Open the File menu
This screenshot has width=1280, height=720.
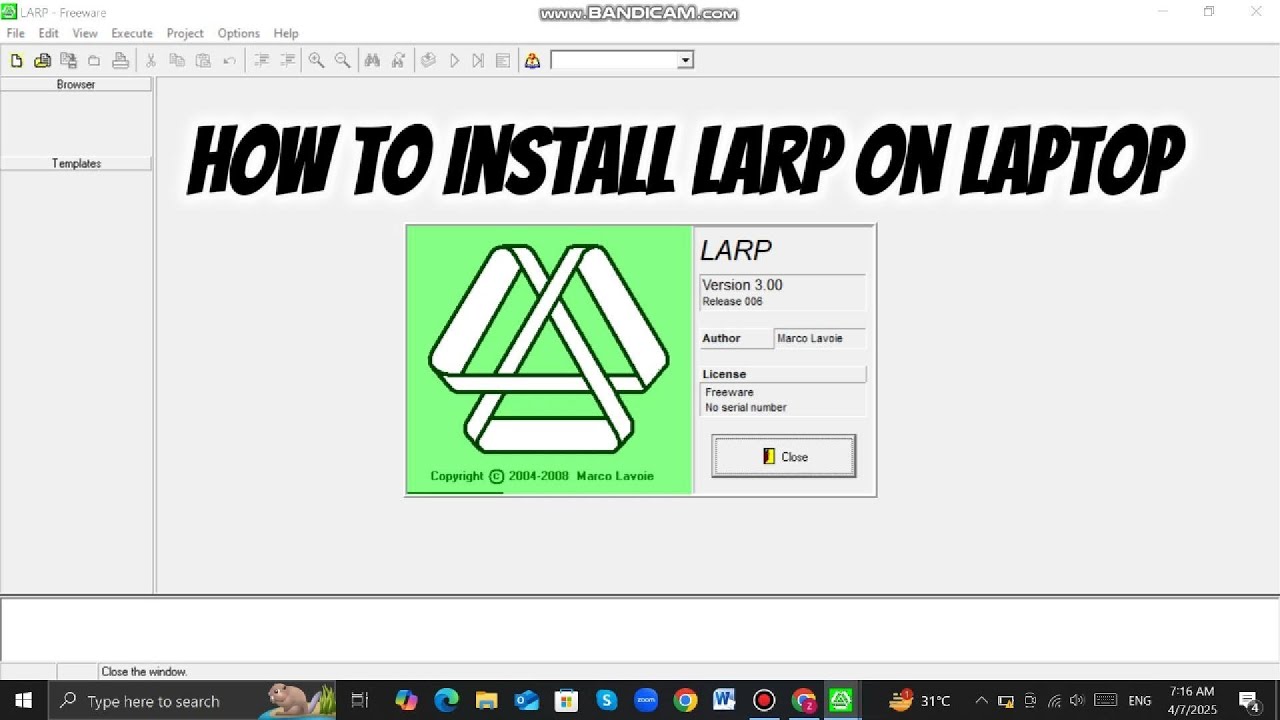point(15,33)
